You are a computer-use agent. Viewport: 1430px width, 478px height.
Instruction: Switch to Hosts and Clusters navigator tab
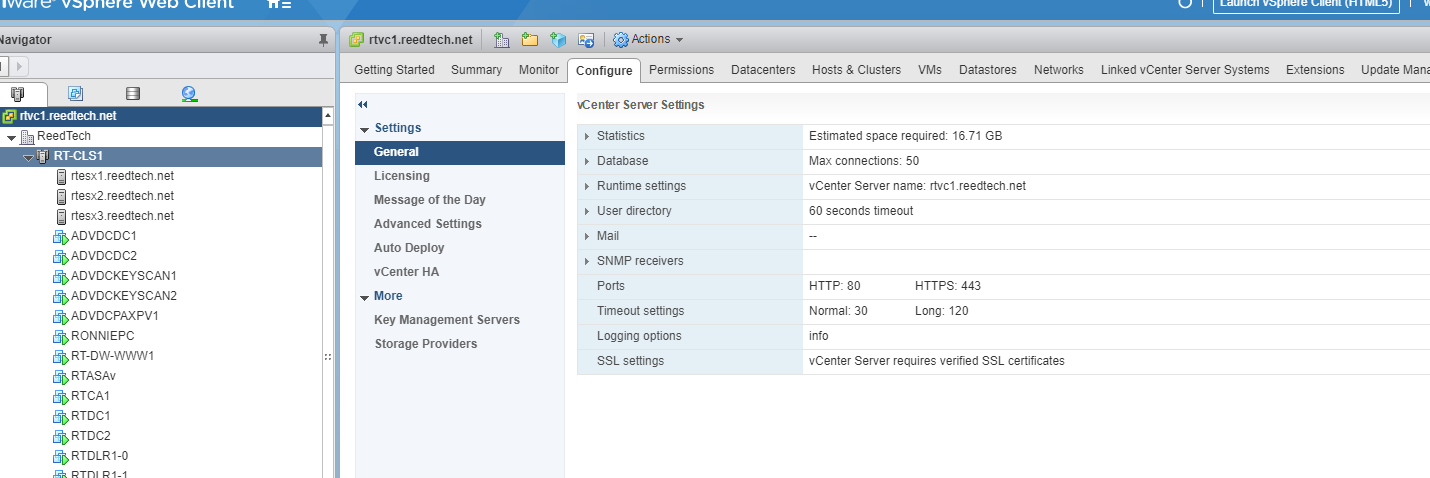pyautogui.click(x=16, y=94)
